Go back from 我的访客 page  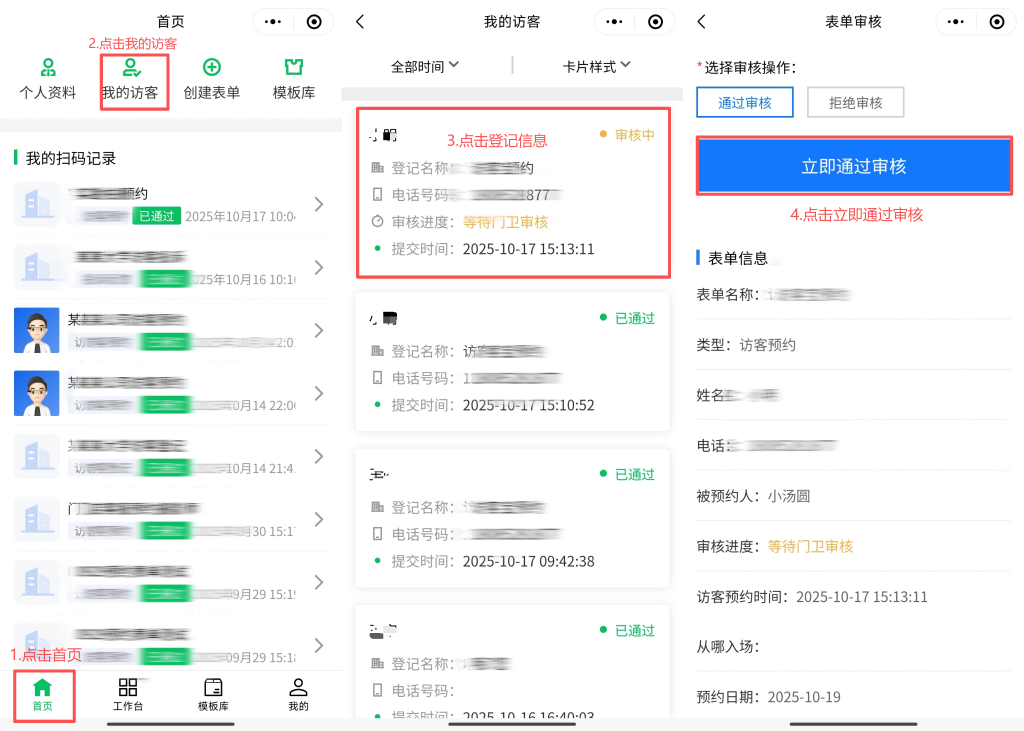(x=360, y=22)
